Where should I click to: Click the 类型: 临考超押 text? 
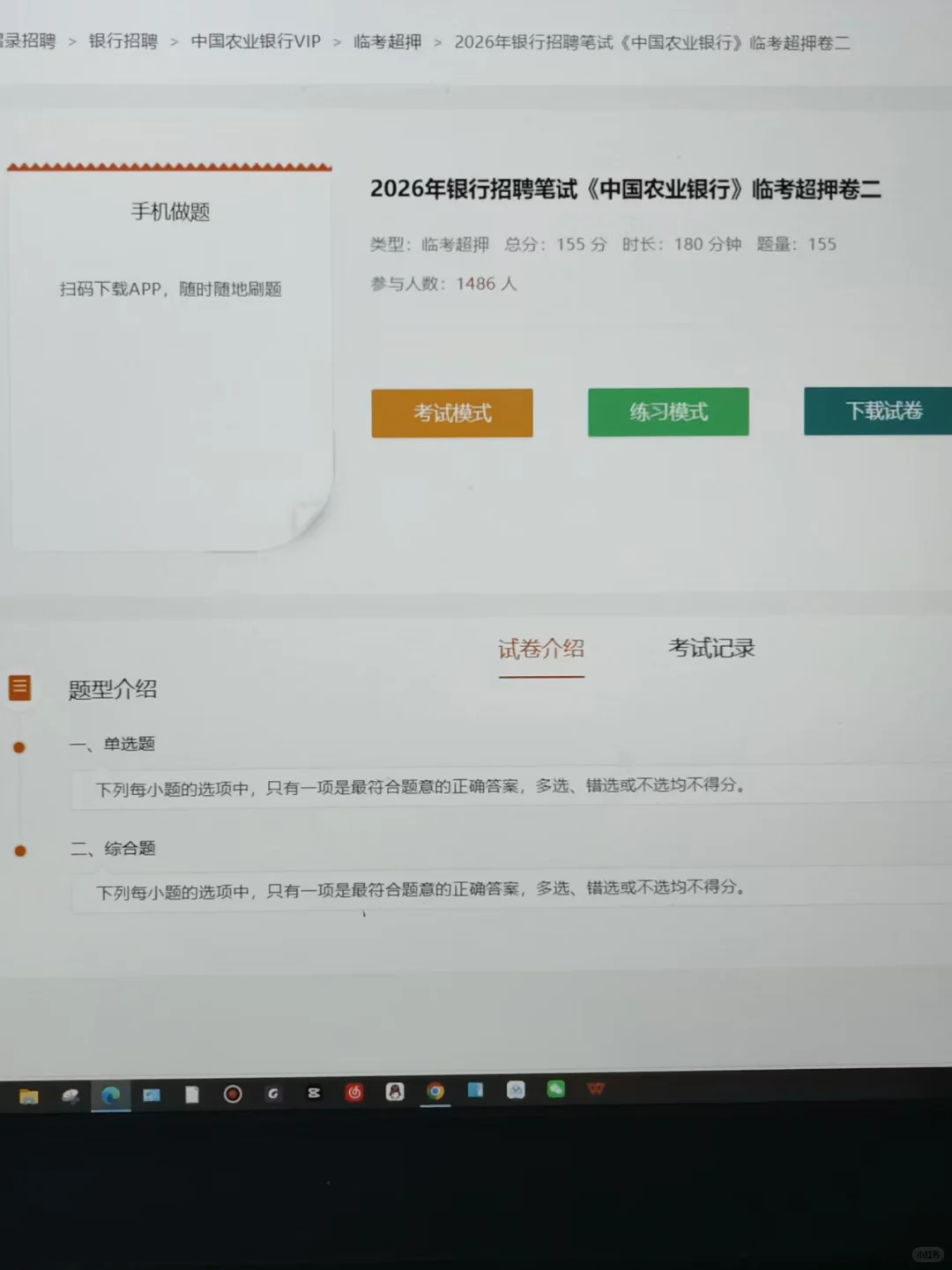tap(429, 244)
